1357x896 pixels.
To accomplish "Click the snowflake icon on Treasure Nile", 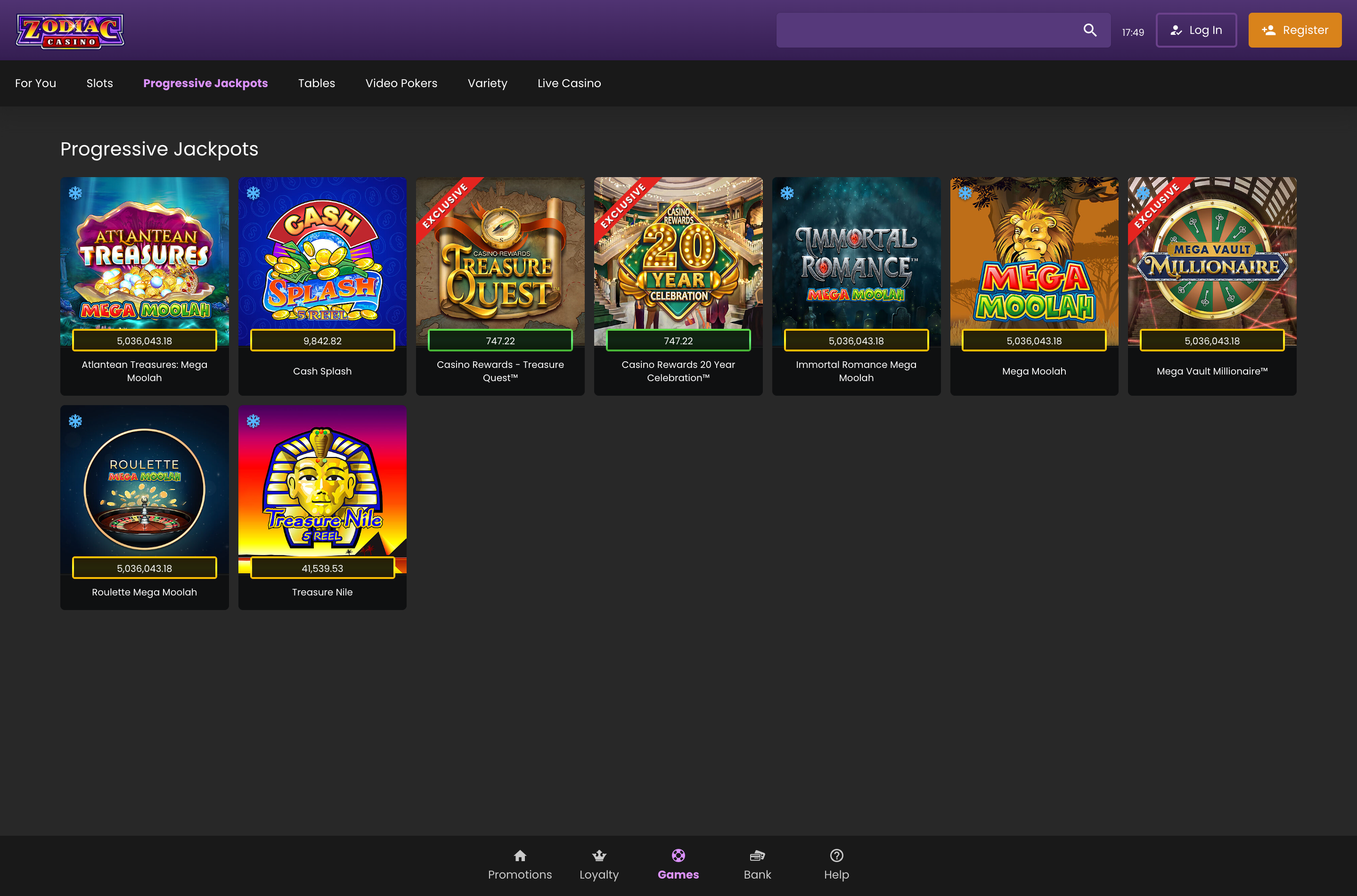I will (x=253, y=421).
